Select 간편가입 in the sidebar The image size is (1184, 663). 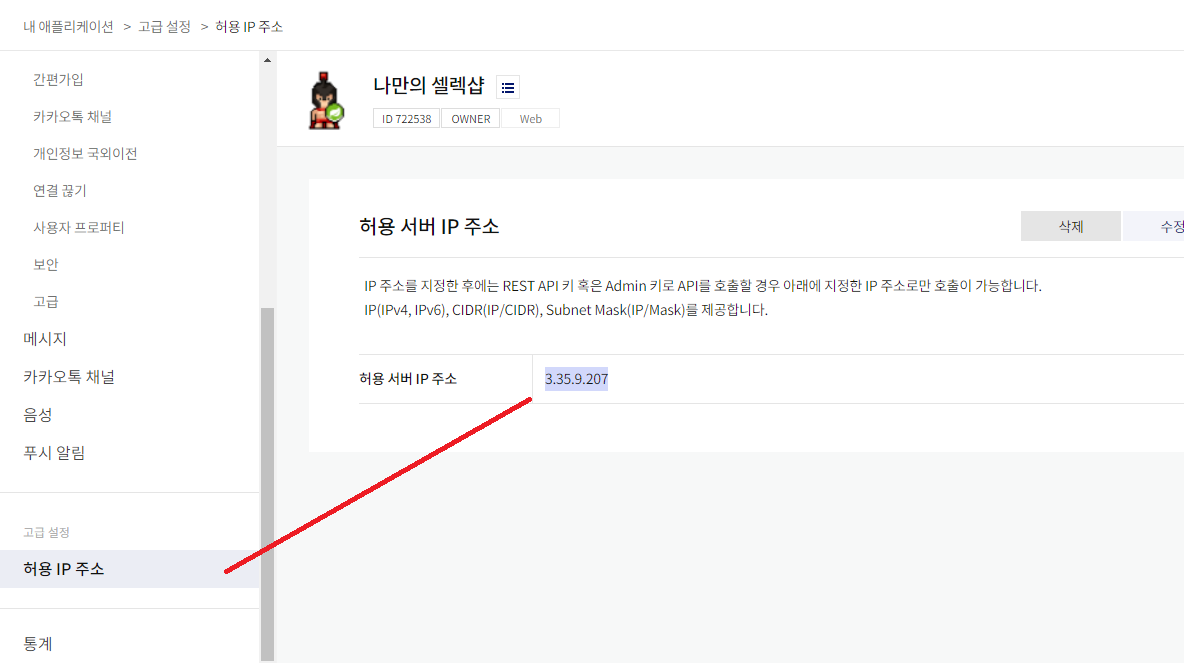click(x=58, y=79)
